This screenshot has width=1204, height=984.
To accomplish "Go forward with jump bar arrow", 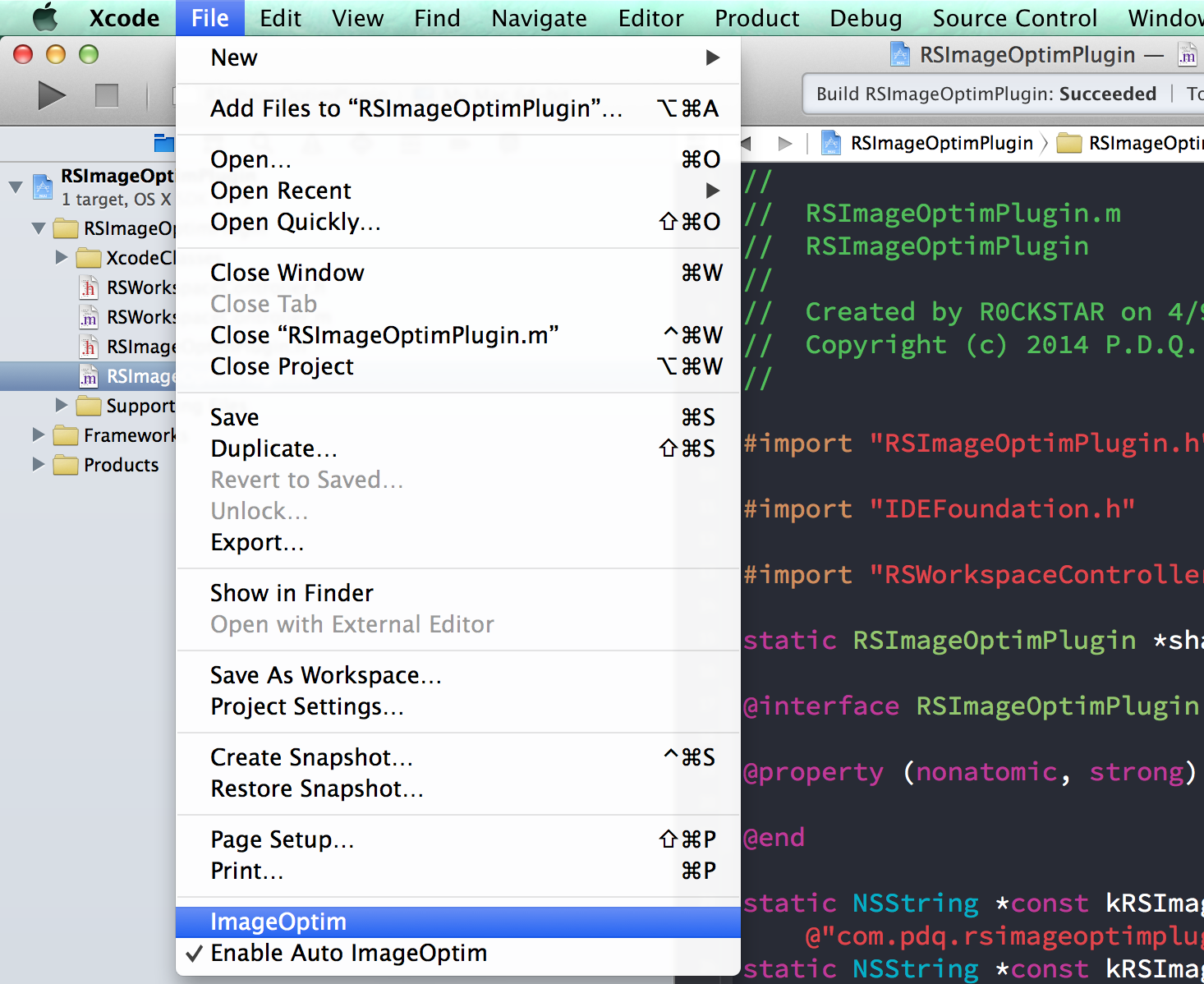I will 785,144.
